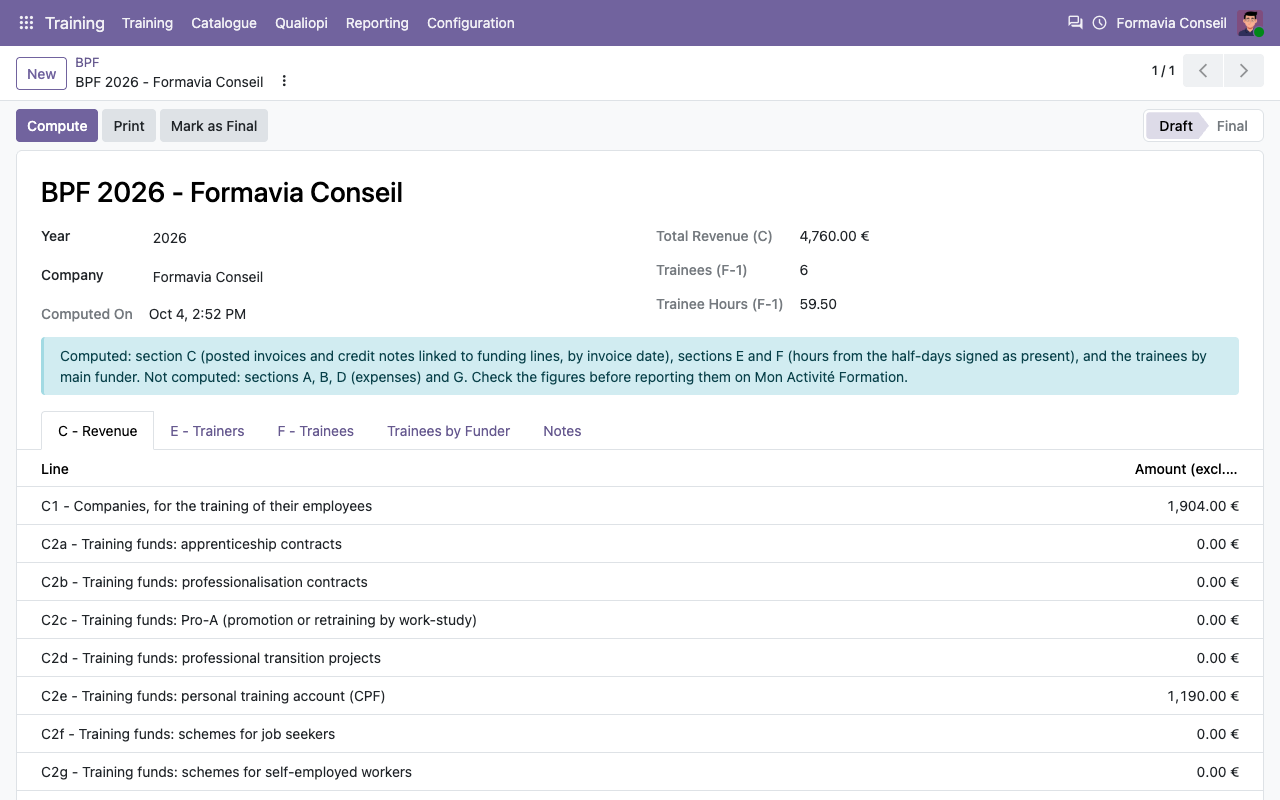
Task: Open the conversations chat icon
Action: [1075, 23]
